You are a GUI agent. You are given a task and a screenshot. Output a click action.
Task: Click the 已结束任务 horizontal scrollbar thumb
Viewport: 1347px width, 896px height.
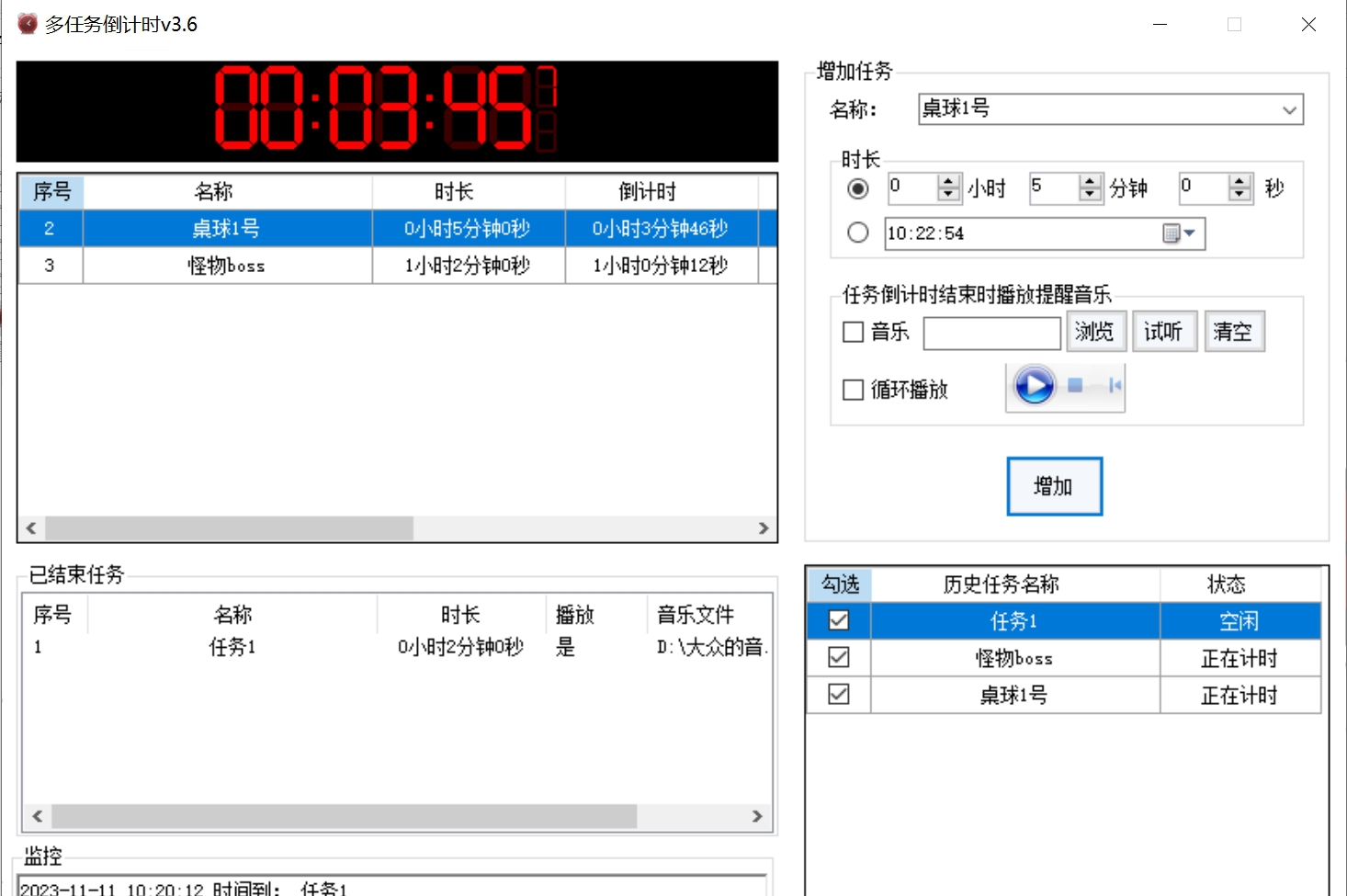point(345,816)
